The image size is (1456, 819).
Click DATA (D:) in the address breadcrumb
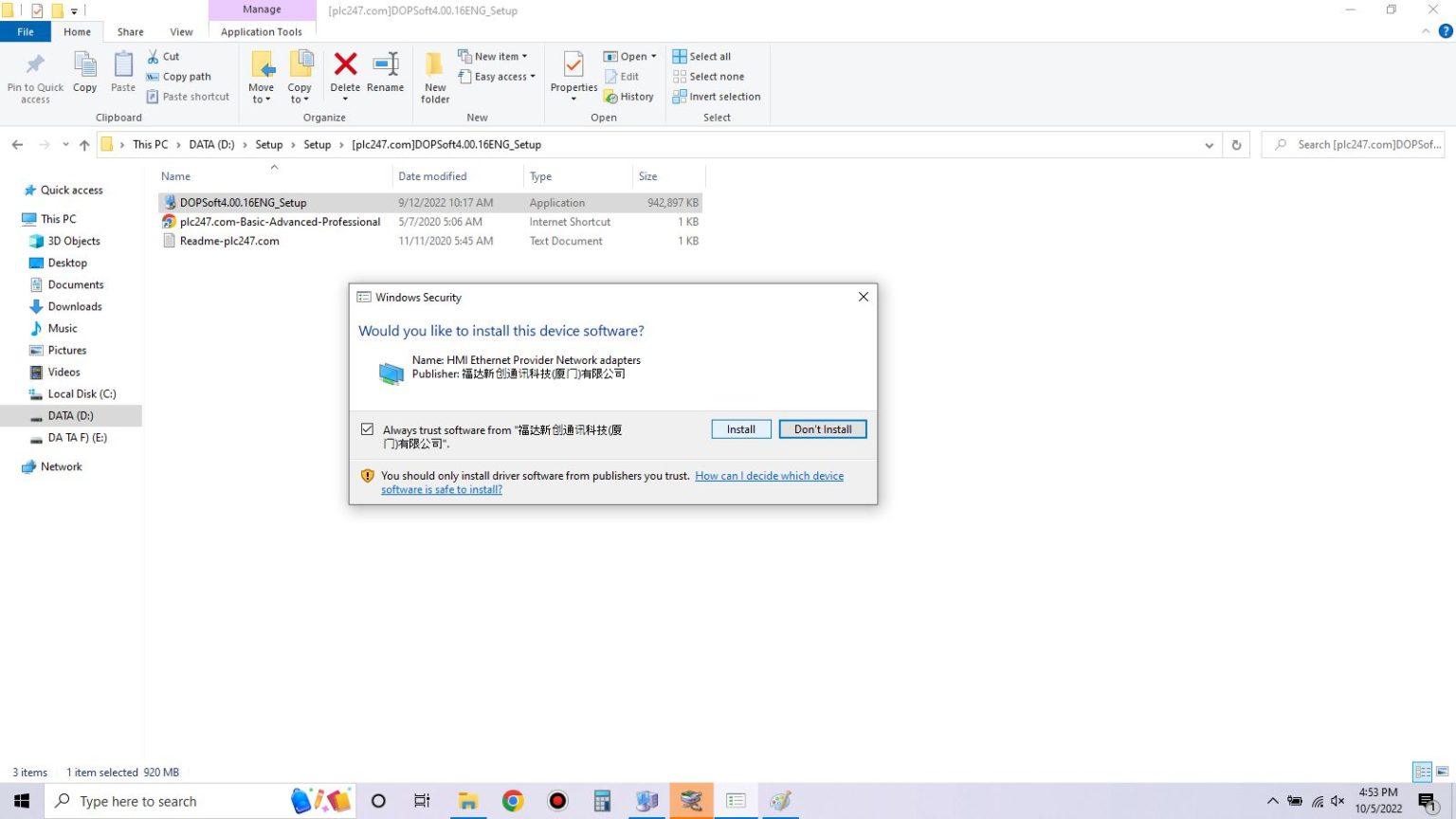click(211, 145)
